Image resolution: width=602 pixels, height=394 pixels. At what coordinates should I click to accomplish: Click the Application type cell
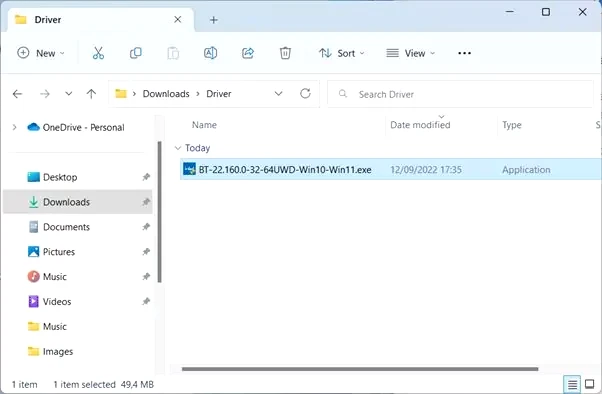click(526, 170)
